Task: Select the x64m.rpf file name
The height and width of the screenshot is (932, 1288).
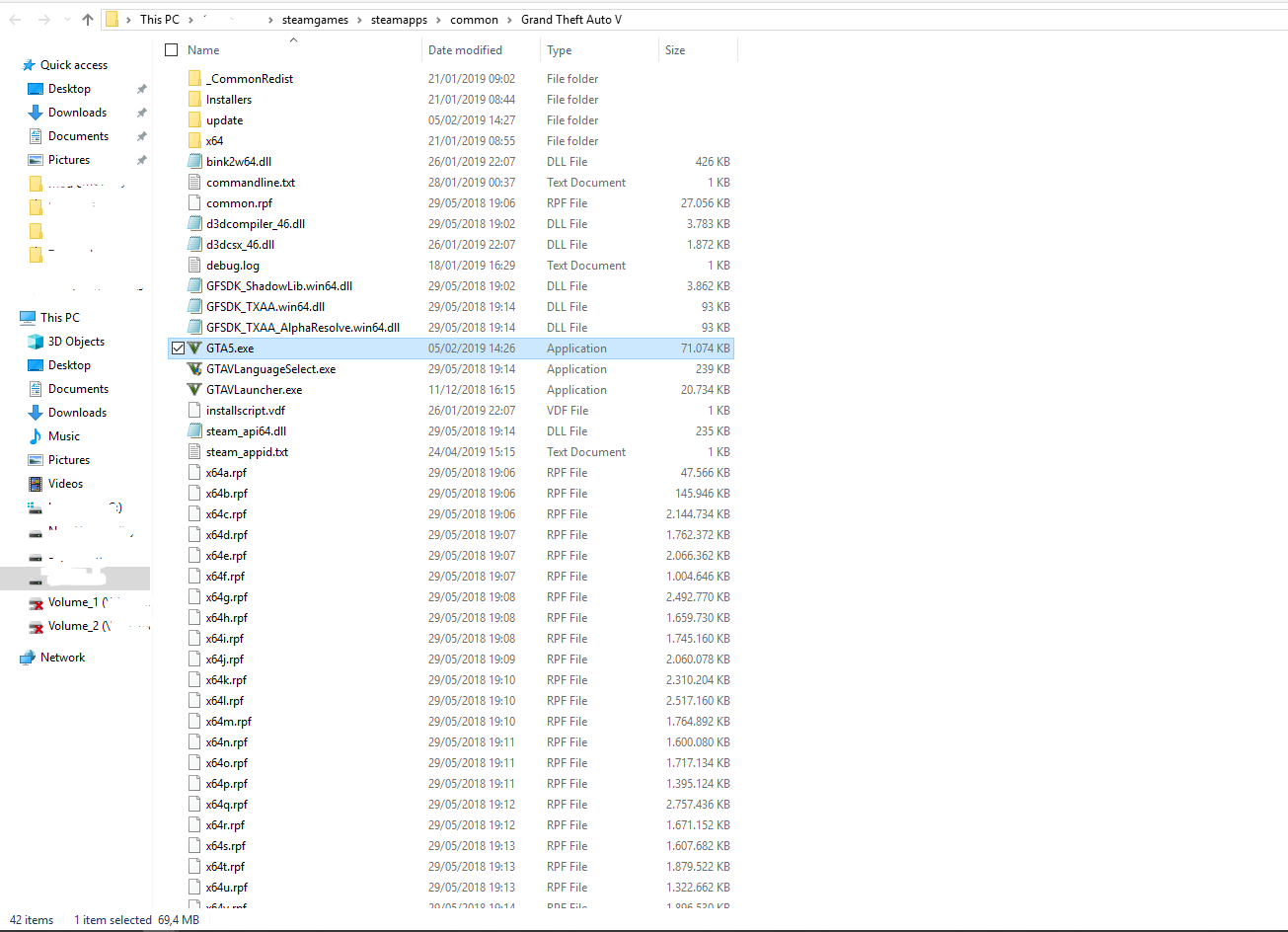Action: pos(228,722)
